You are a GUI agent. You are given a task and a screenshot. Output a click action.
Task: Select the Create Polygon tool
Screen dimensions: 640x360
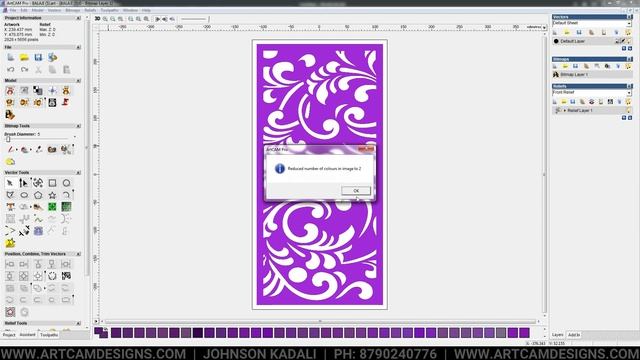pyautogui.click(x=38, y=195)
